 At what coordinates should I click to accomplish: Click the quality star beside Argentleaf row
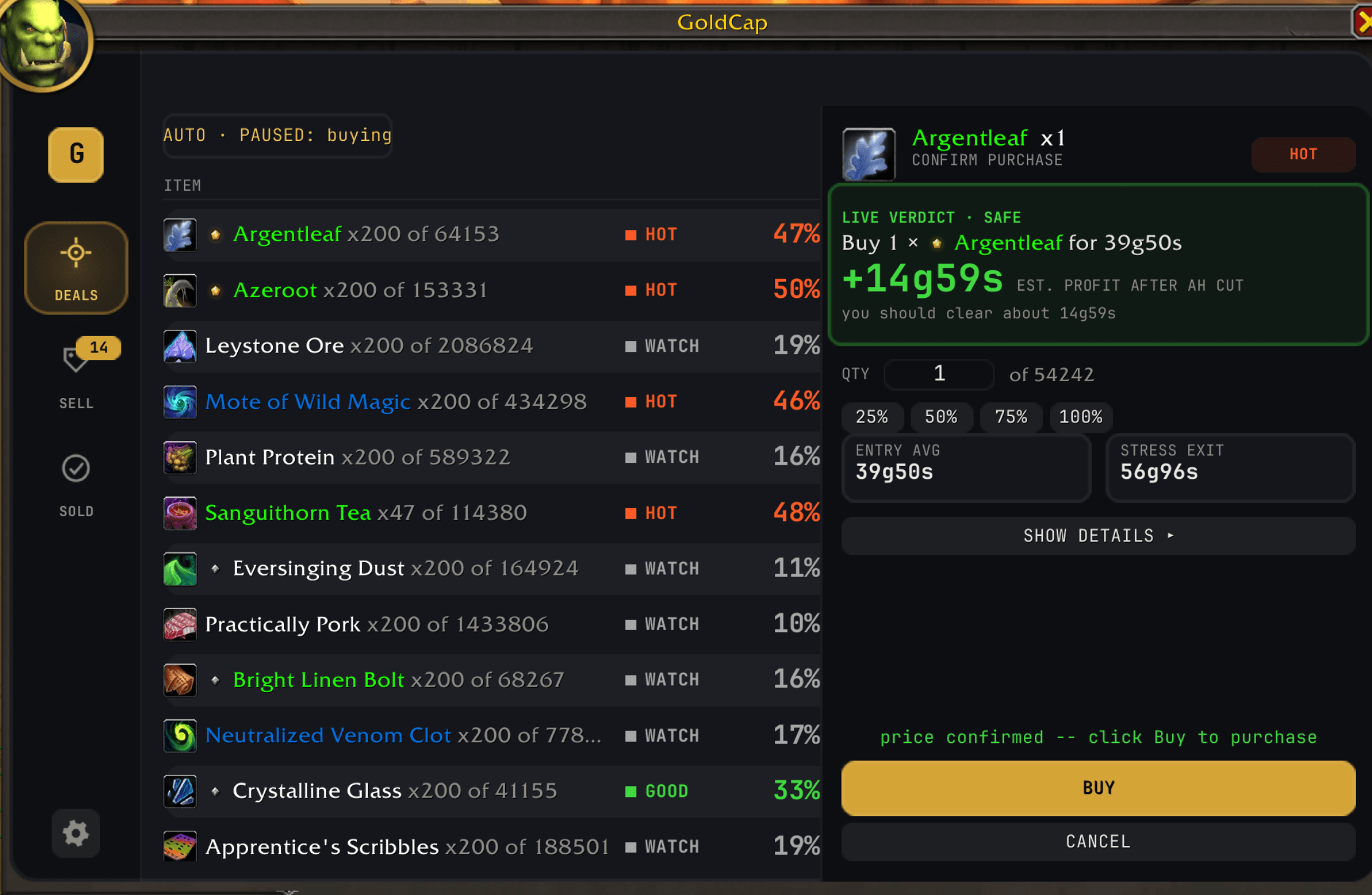click(x=215, y=235)
